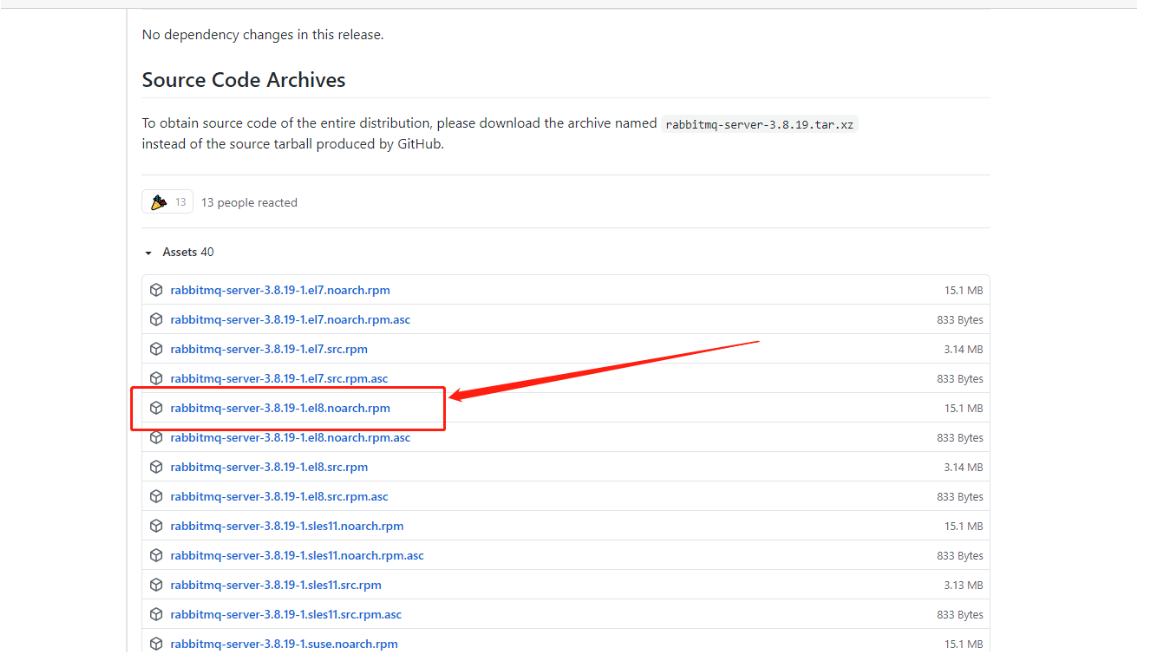This screenshot has height=665, width=1152.
Task: Click the 15.1 MB size of sles11.noarch.rpm
Action: 963,526
